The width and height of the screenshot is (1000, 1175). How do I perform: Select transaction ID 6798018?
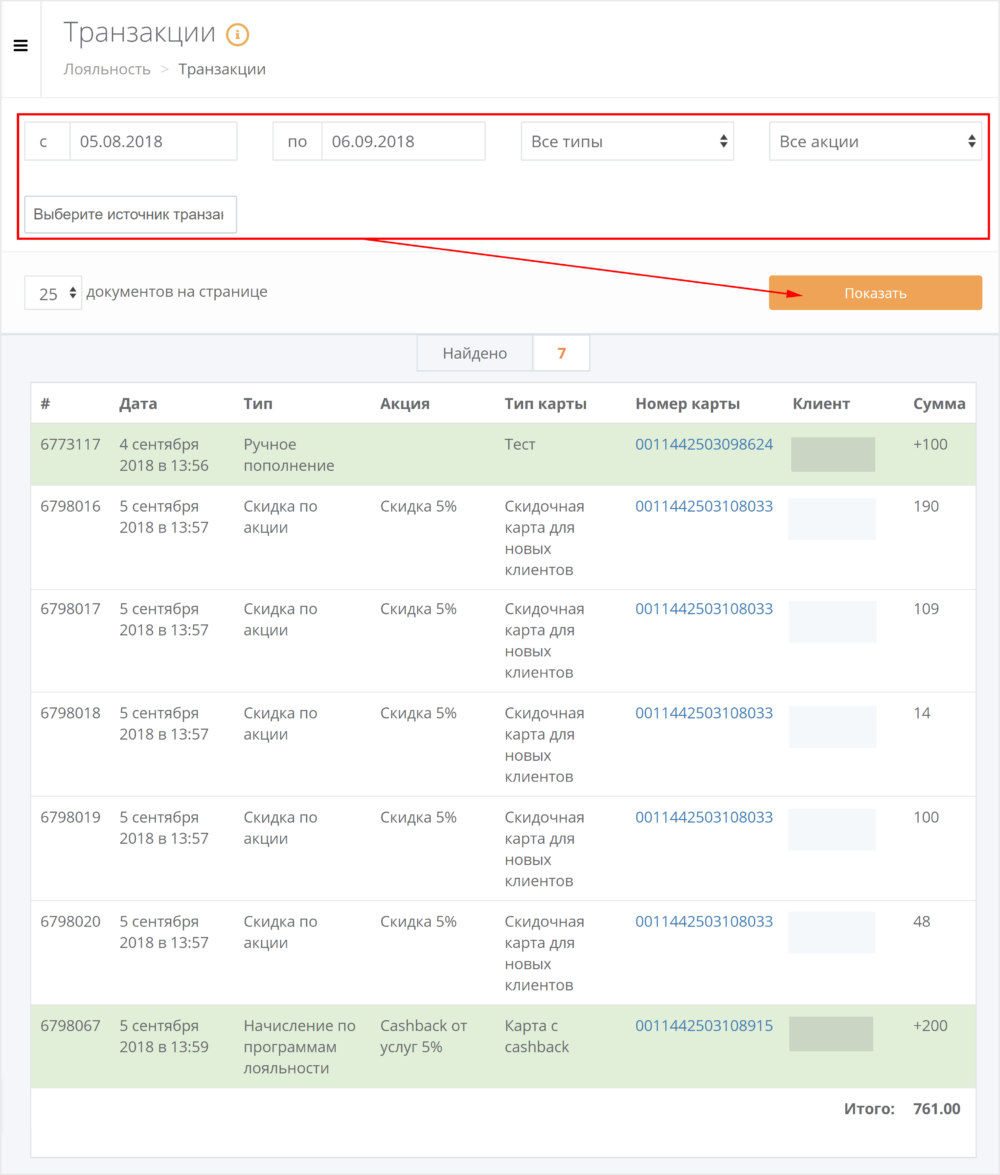[70, 713]
